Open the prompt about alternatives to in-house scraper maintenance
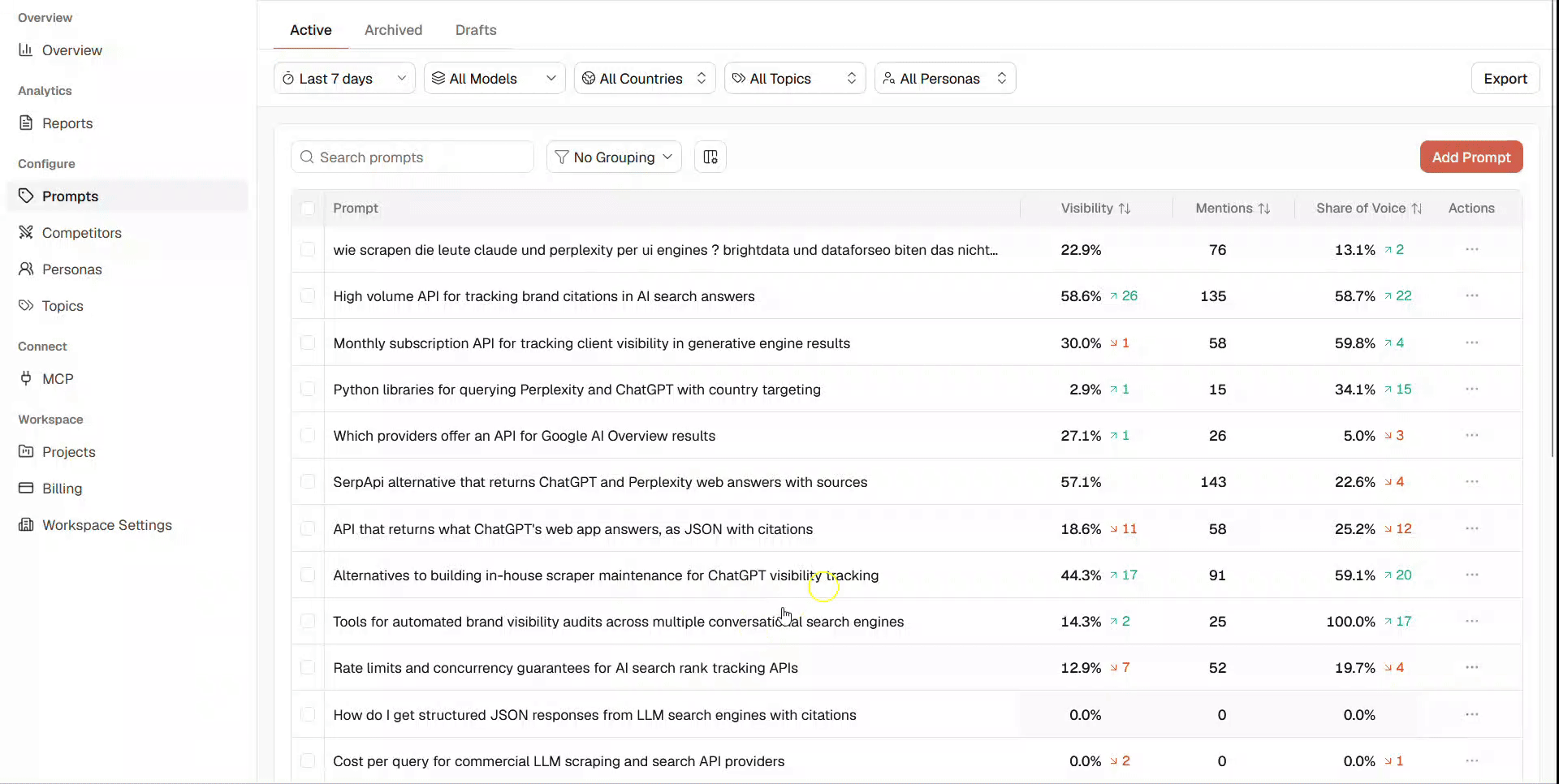 [606, 575]
